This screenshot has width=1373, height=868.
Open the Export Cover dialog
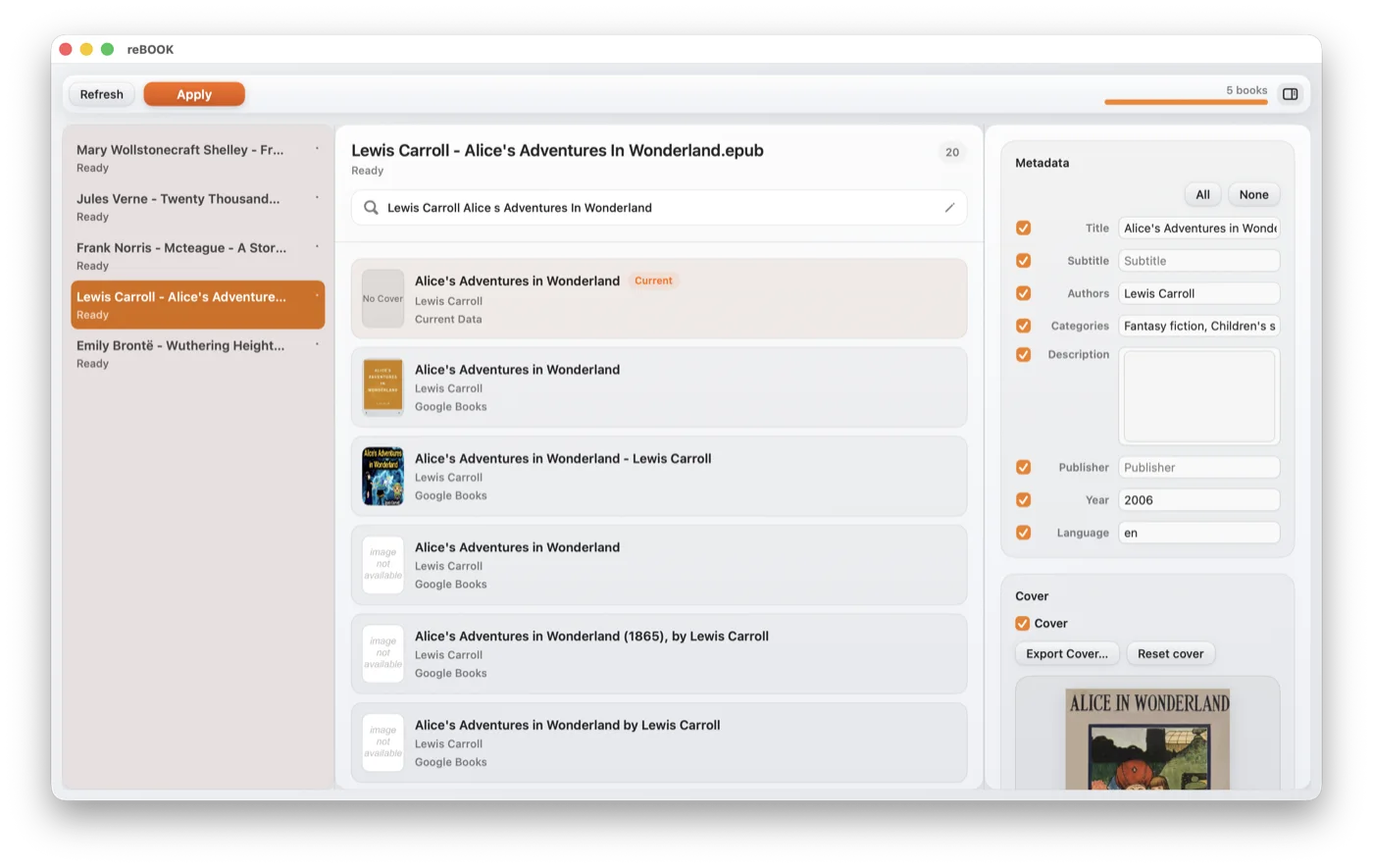[x=1066, y=653]
